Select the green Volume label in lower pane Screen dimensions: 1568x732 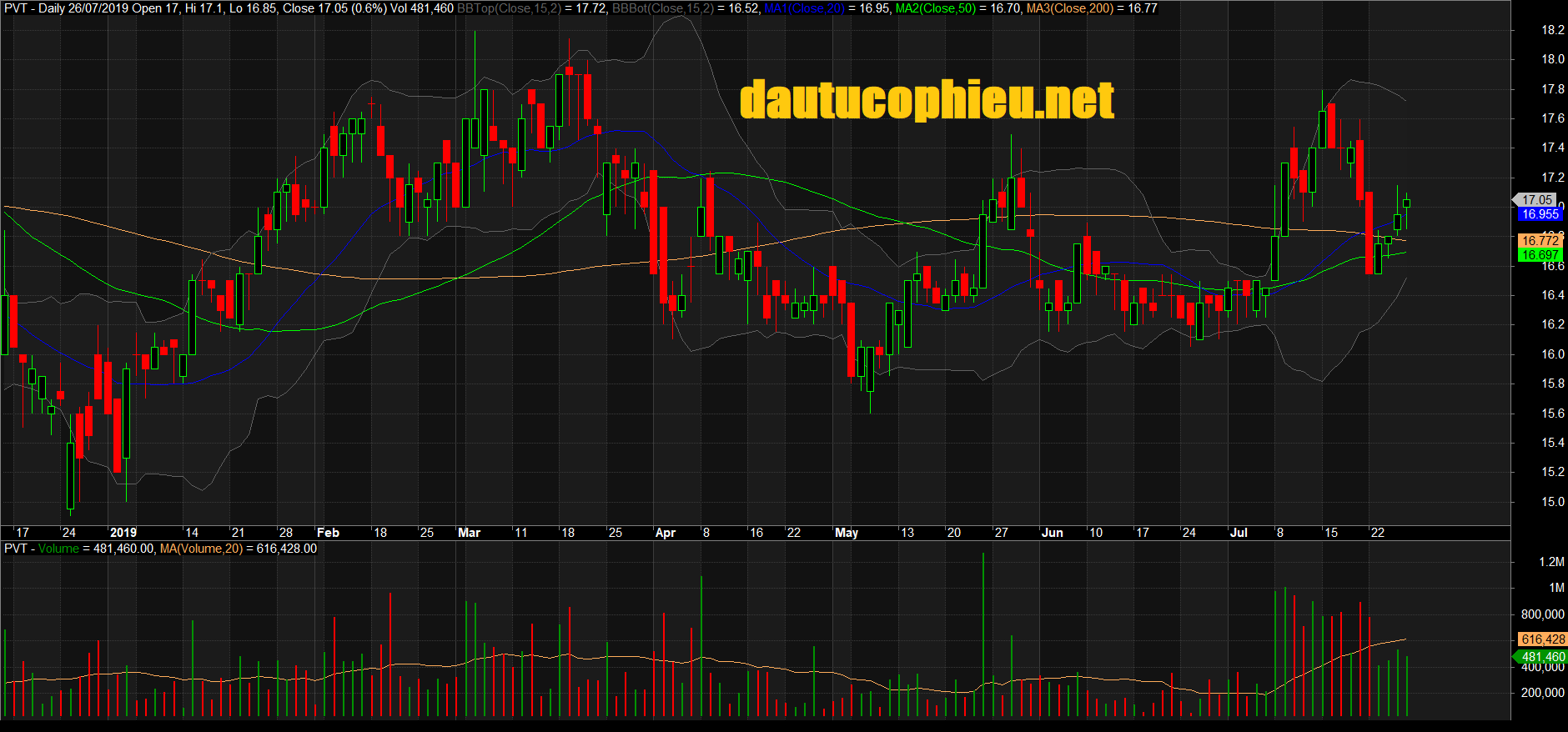pos(58,549)
